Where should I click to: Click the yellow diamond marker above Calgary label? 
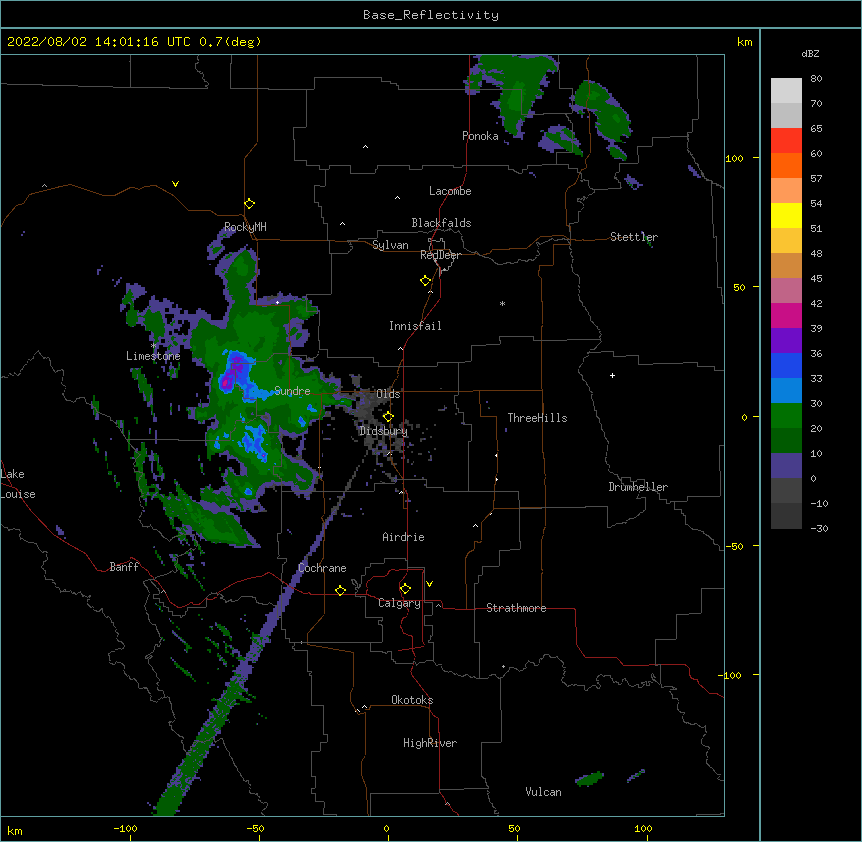[405, 589]
